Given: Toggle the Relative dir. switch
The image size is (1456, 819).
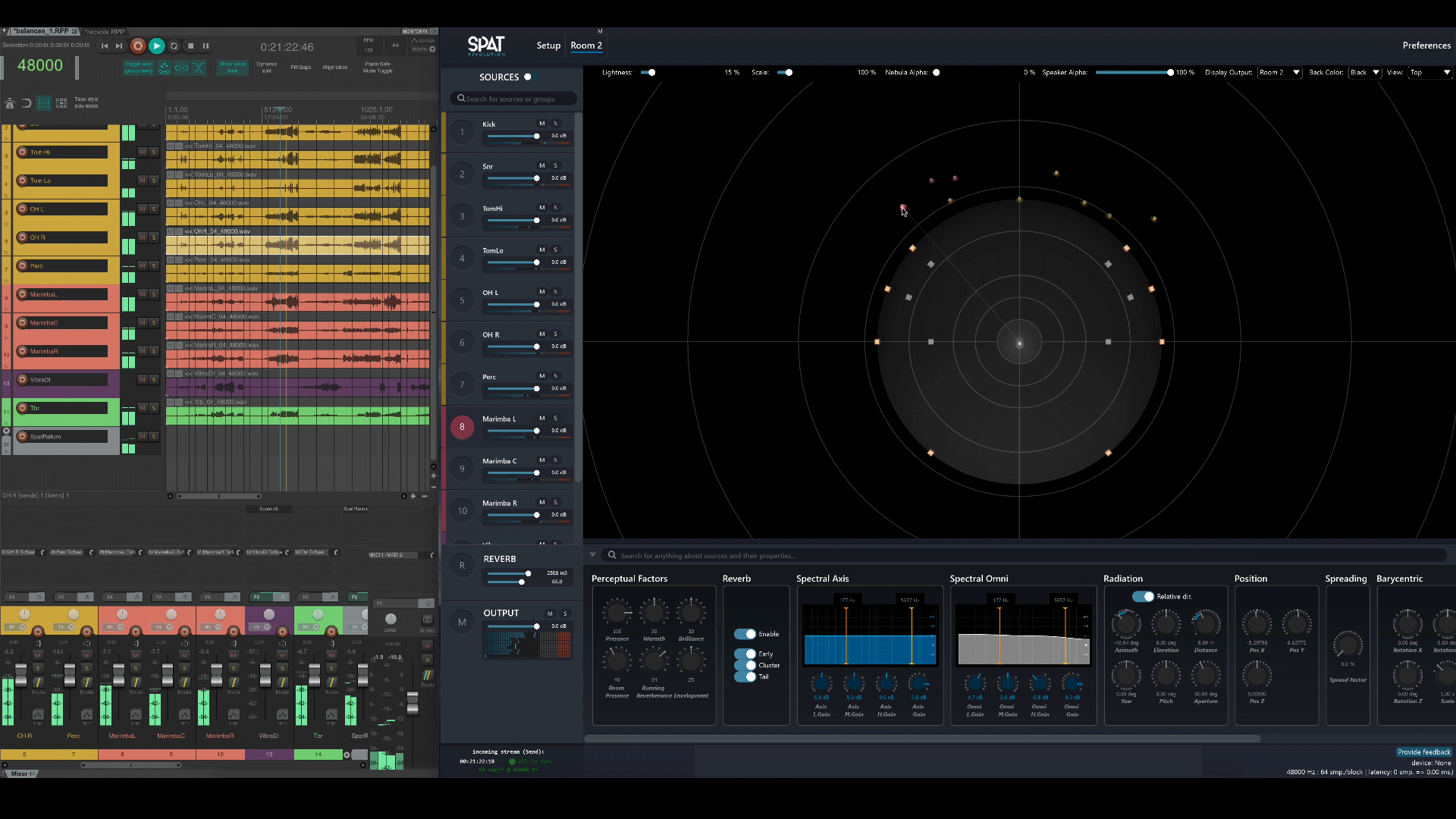Looking at the screenshot, I should point(1143,597).
